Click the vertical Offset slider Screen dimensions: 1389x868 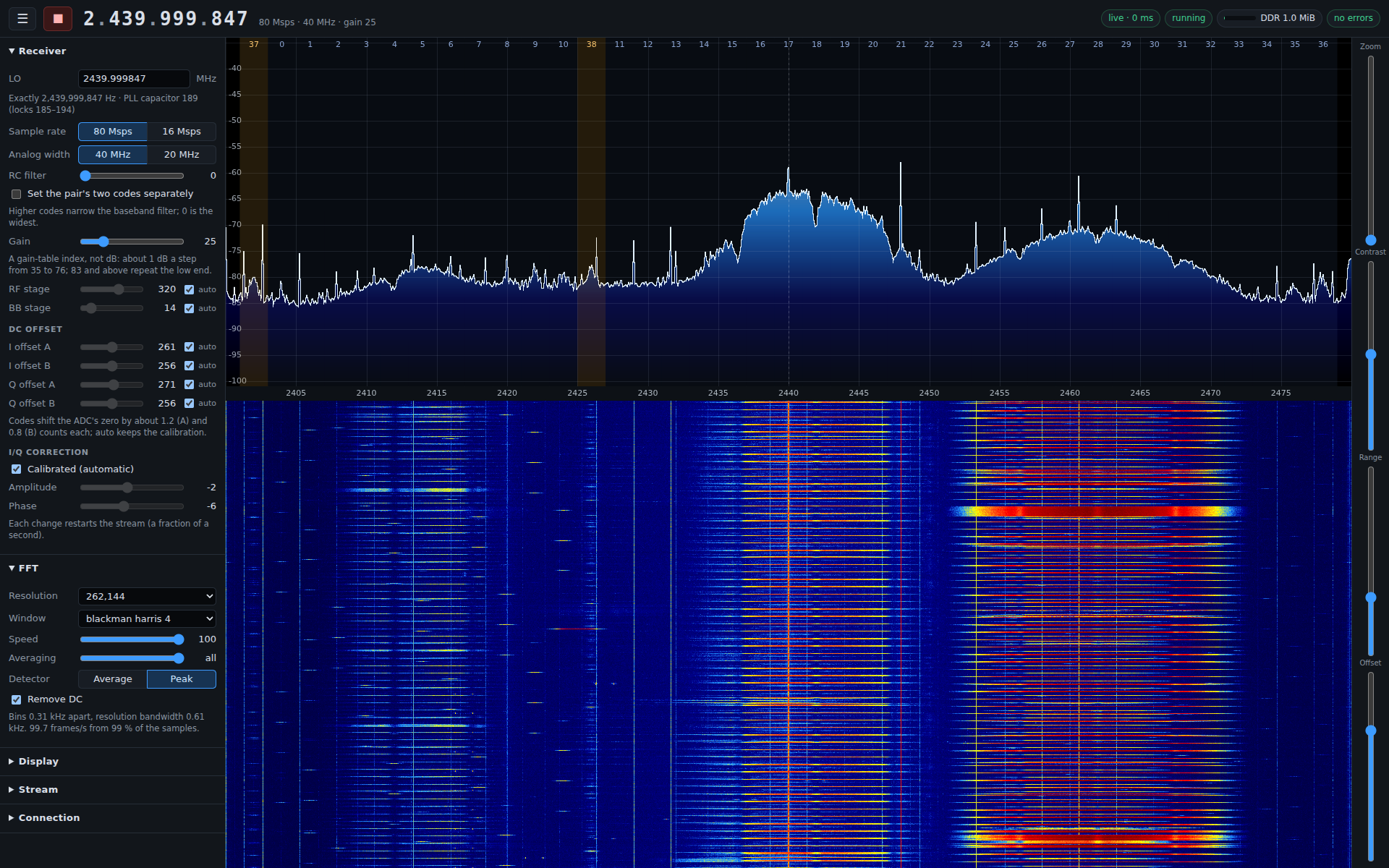coord(1370,766)
